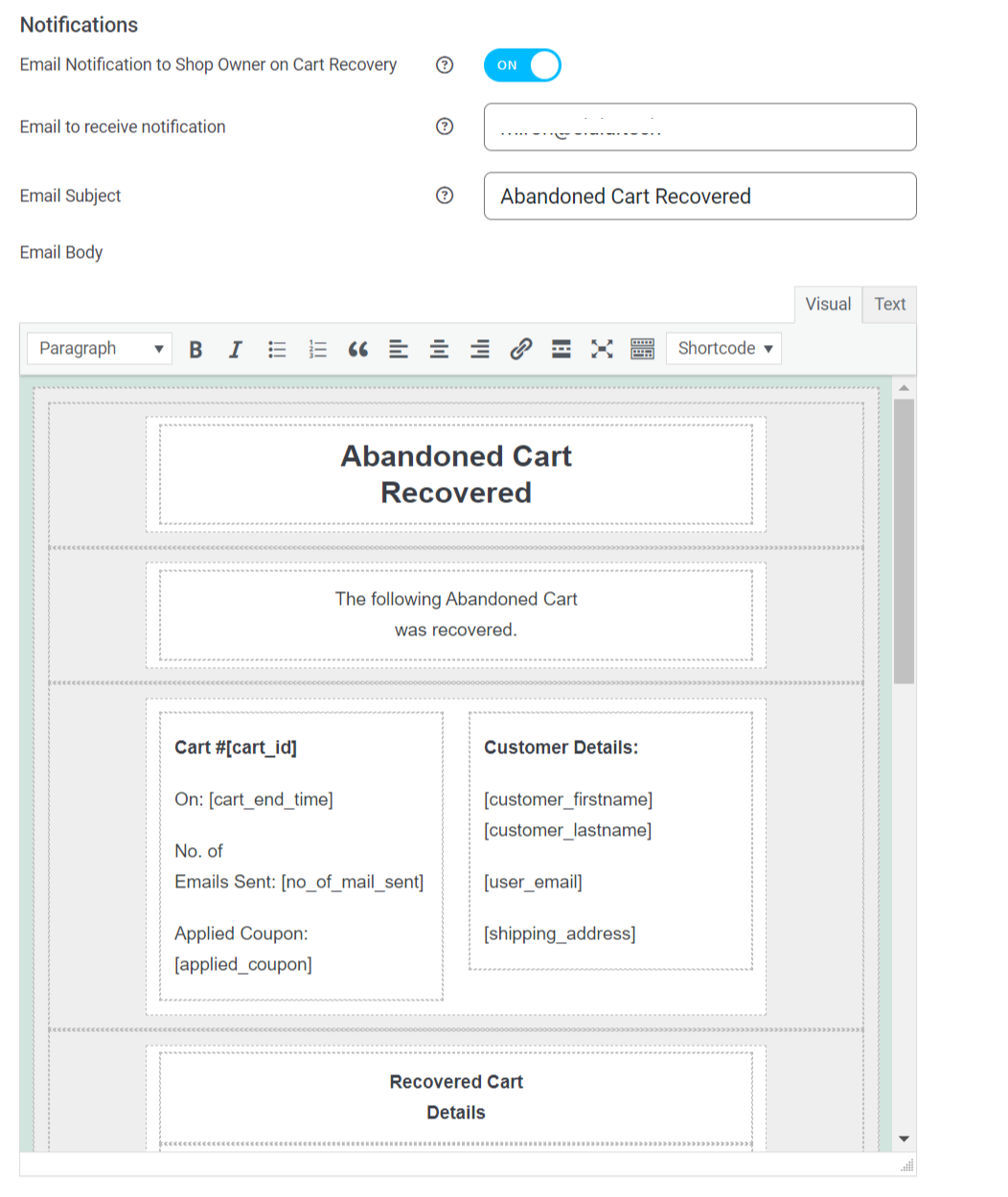Screen dimensions: 1008x1197
Task: Click the scroll up arrow of the editor
Action: click(904, 387)
